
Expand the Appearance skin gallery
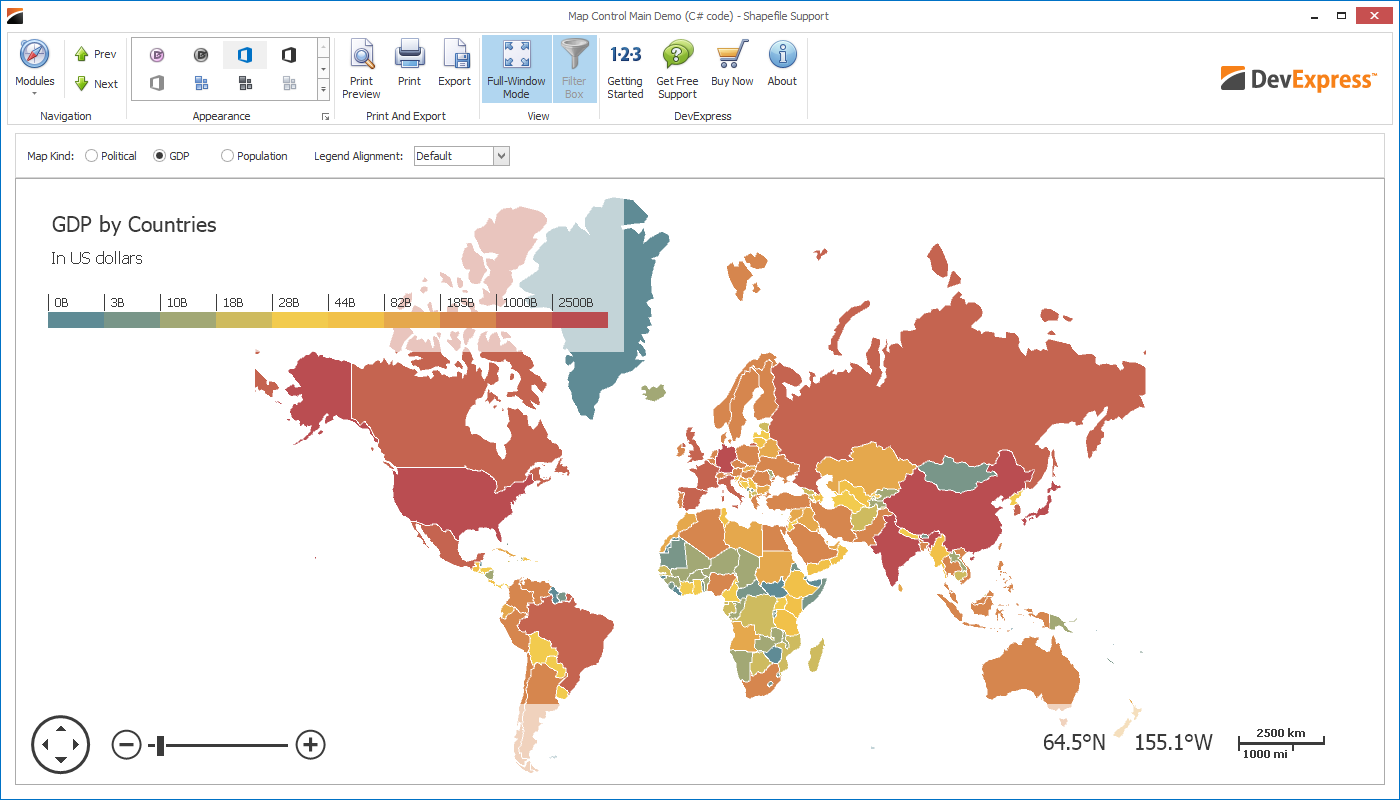(x=323, y=89)
